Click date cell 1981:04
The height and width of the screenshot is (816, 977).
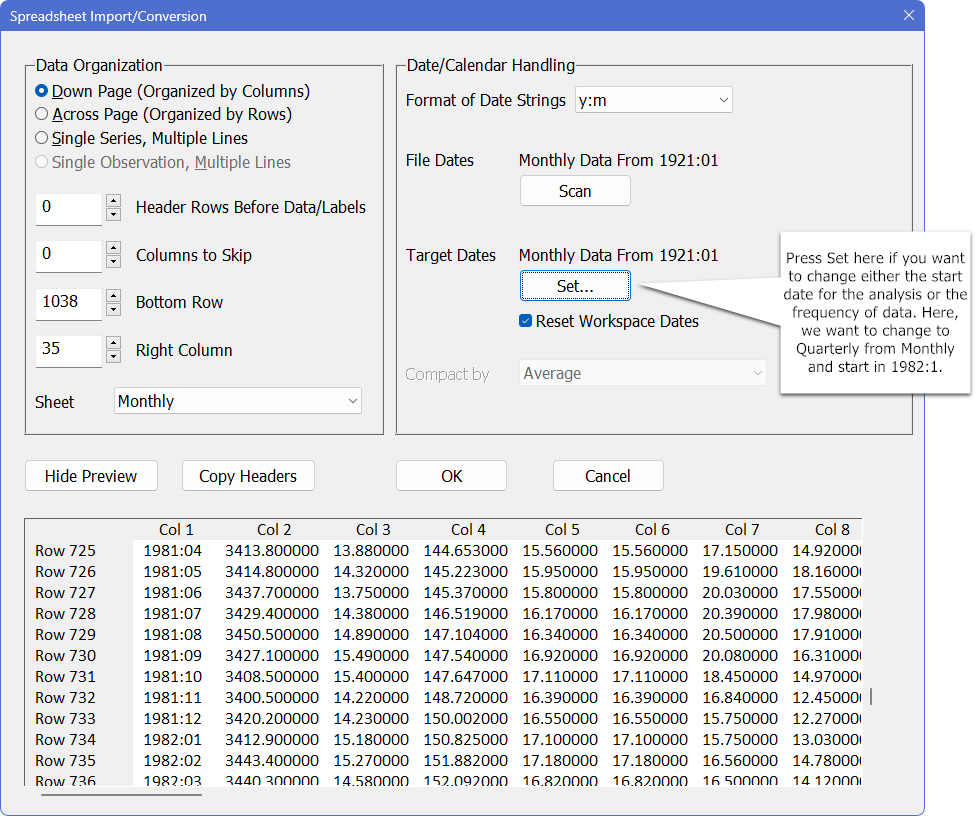[x=173, y=551]
